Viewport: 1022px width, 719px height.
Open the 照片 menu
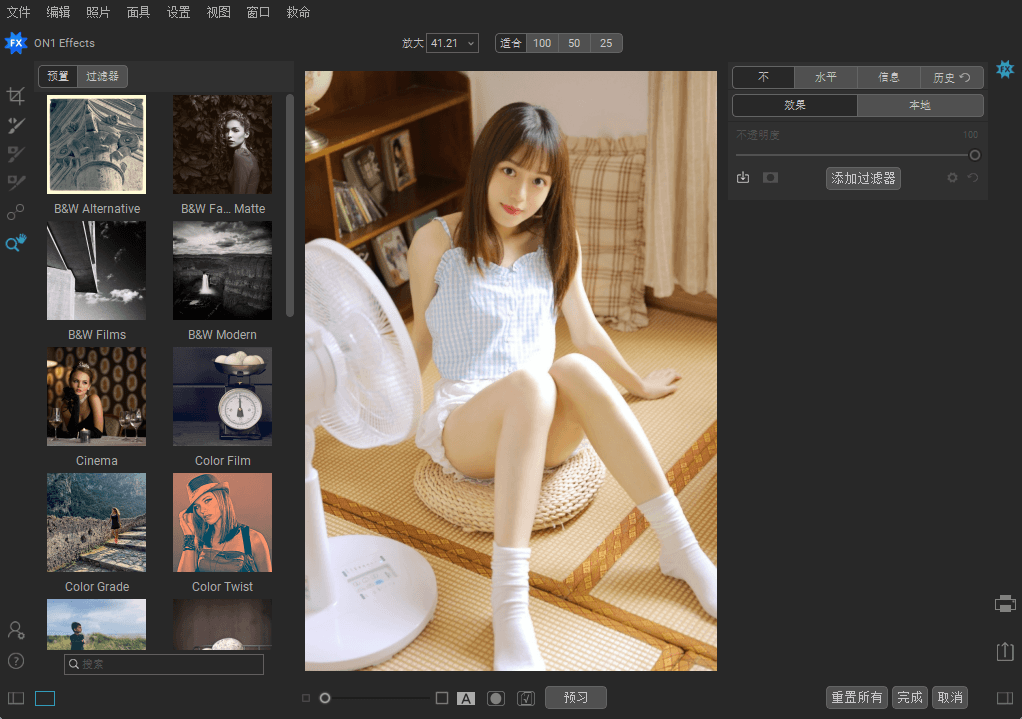pyautogui.click(x=98, y=12)
